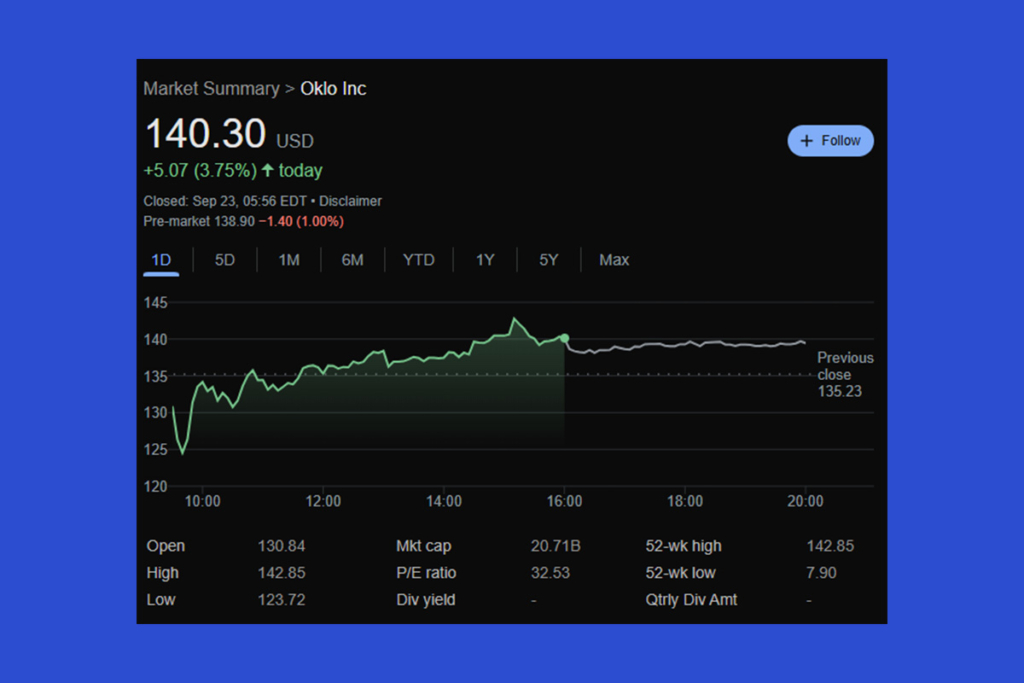Switch to the 1M chart tab
Viewport: 1024px width, 683px height.
[289, 260]
